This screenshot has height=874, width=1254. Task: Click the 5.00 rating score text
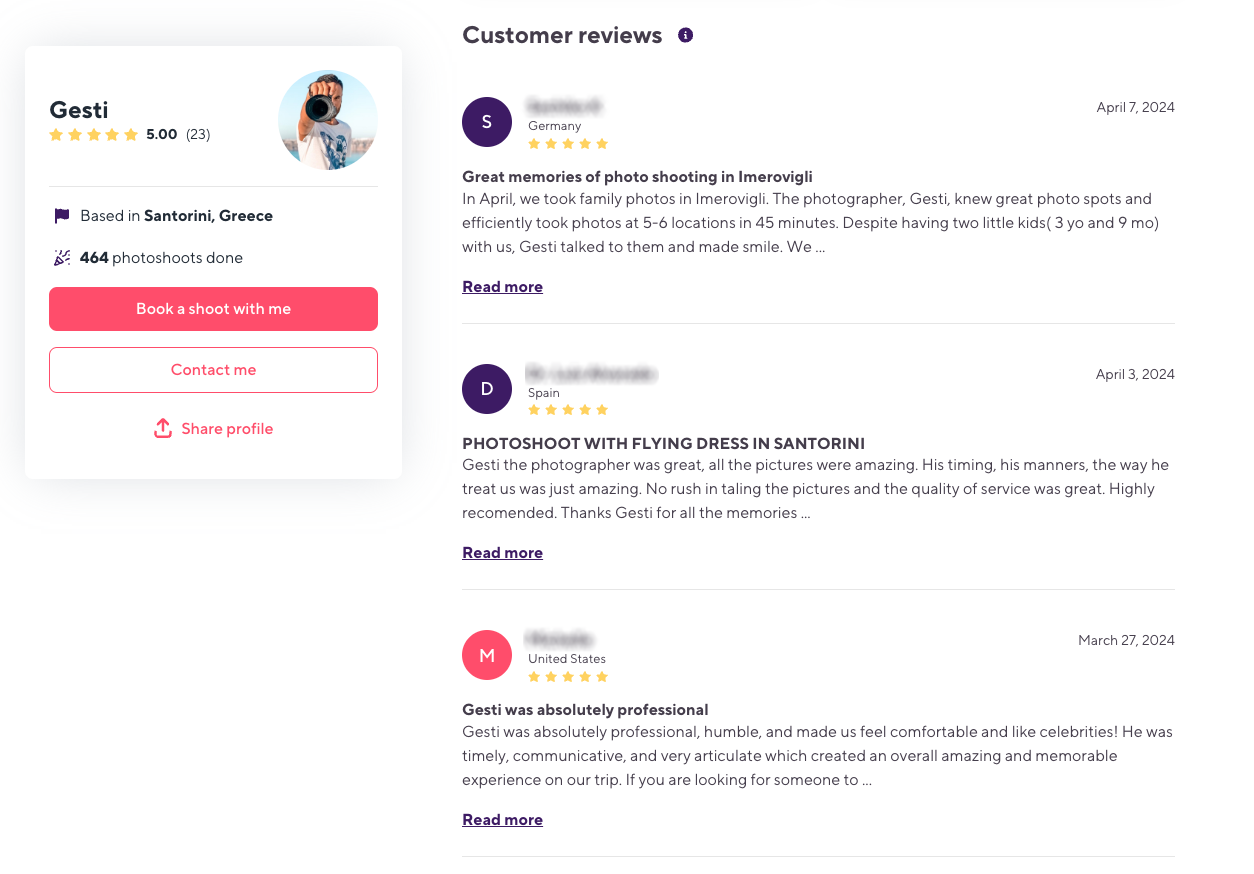pos(162,133)
